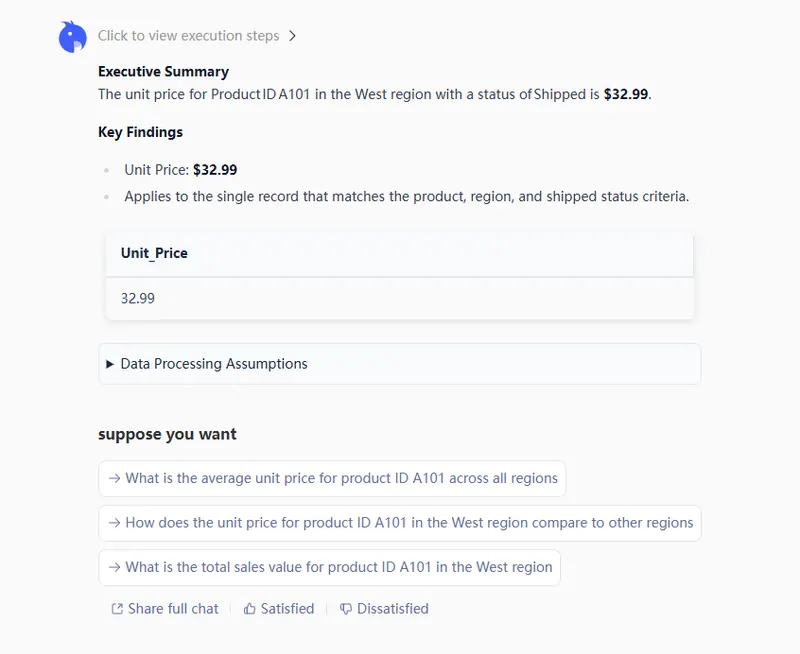Select the average unit price across regions suggestion
The image size is (800, 654).
(341, 478)
